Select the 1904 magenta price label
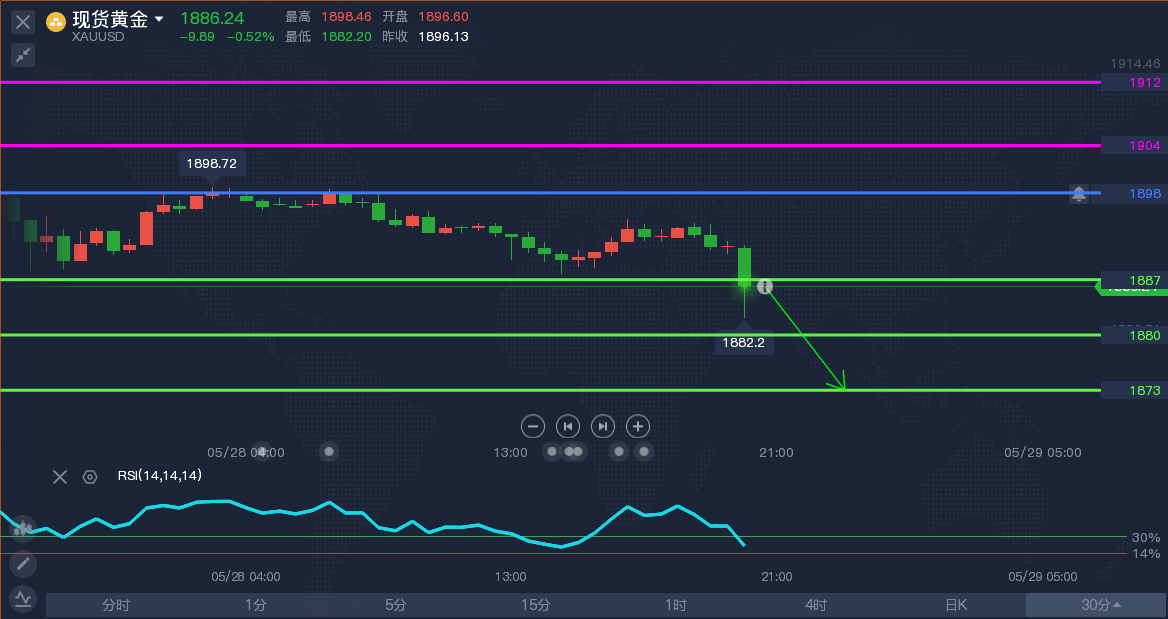Viewport: 1168px width, 619px height. (1133, 145)
